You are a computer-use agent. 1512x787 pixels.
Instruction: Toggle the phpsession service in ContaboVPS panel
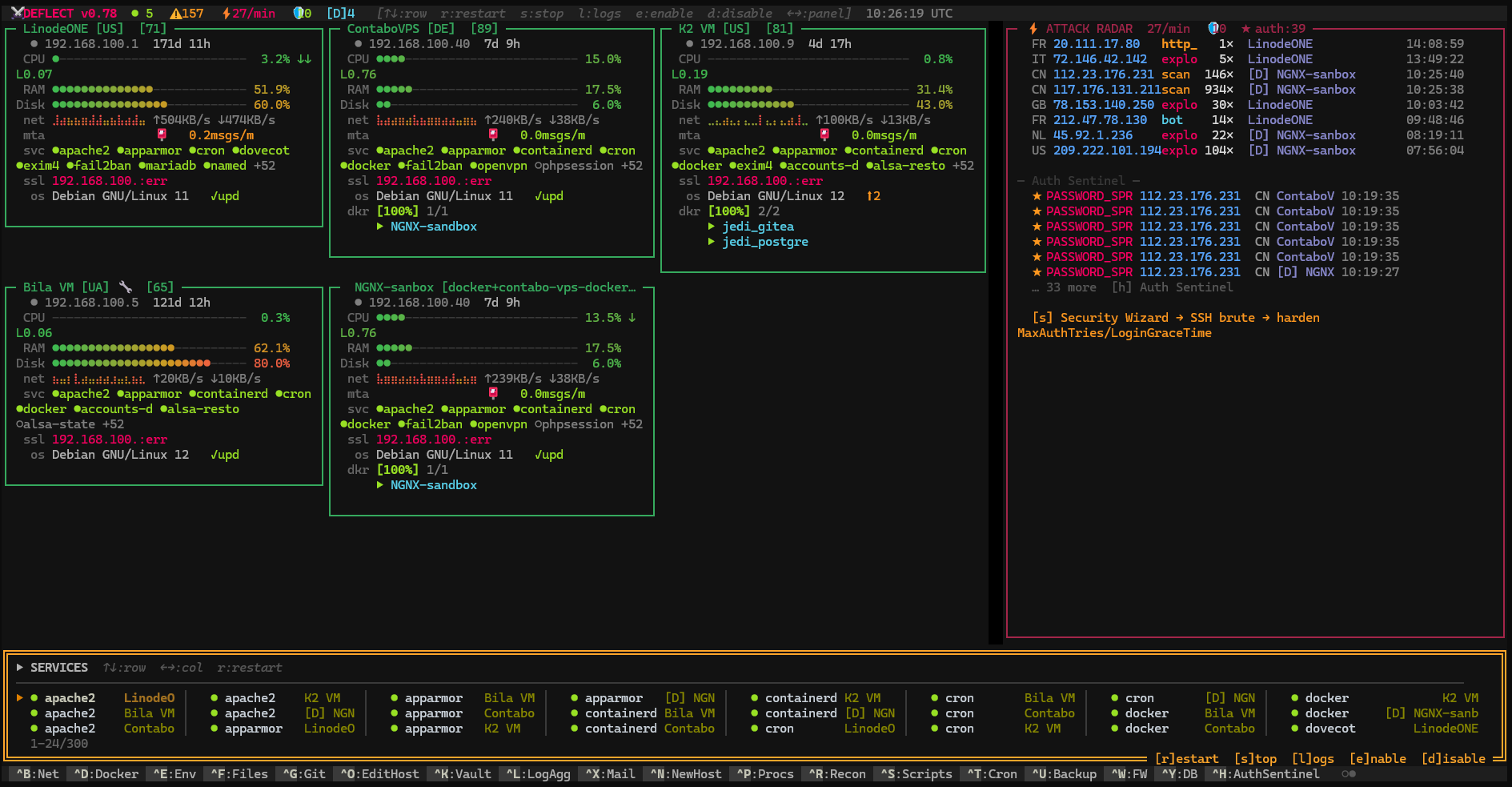coord(574,166)
